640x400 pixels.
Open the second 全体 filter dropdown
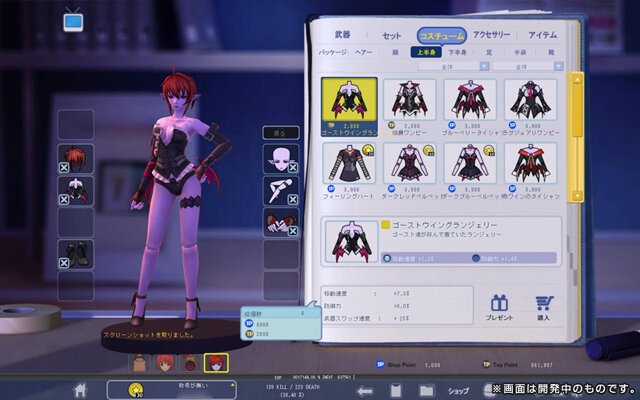point(528,66)
